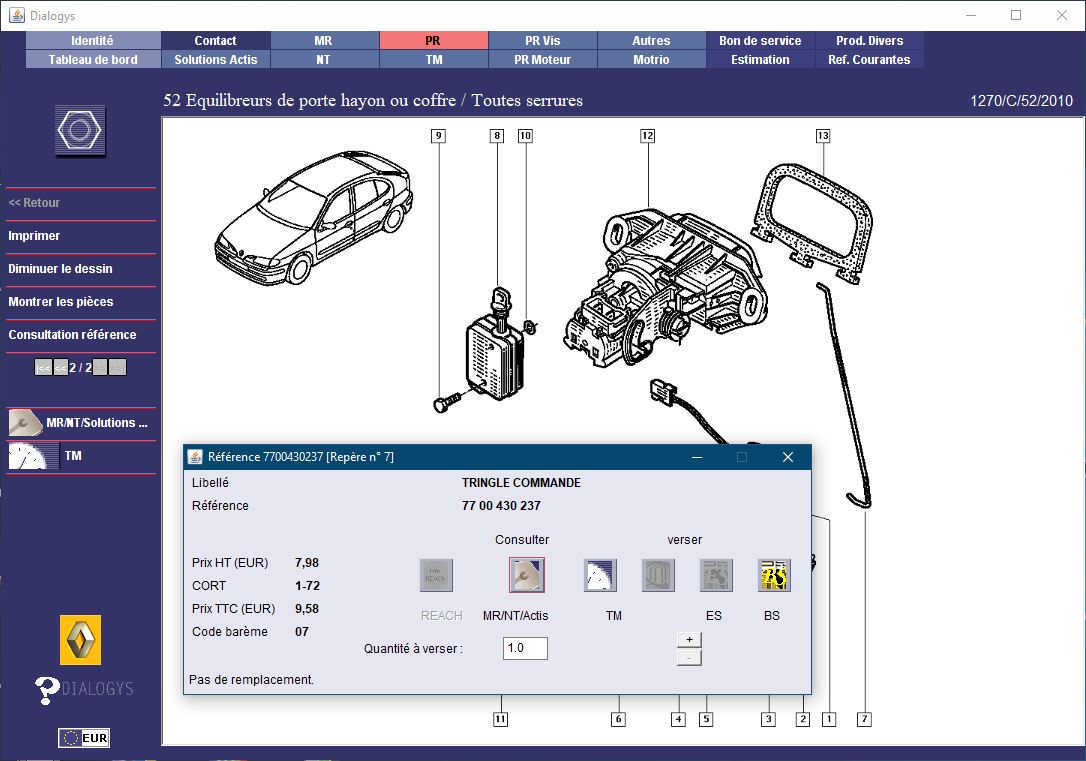This screenshot has height=761, width=1086.
Task: Click the Renault logo
Action: point(80,640)
